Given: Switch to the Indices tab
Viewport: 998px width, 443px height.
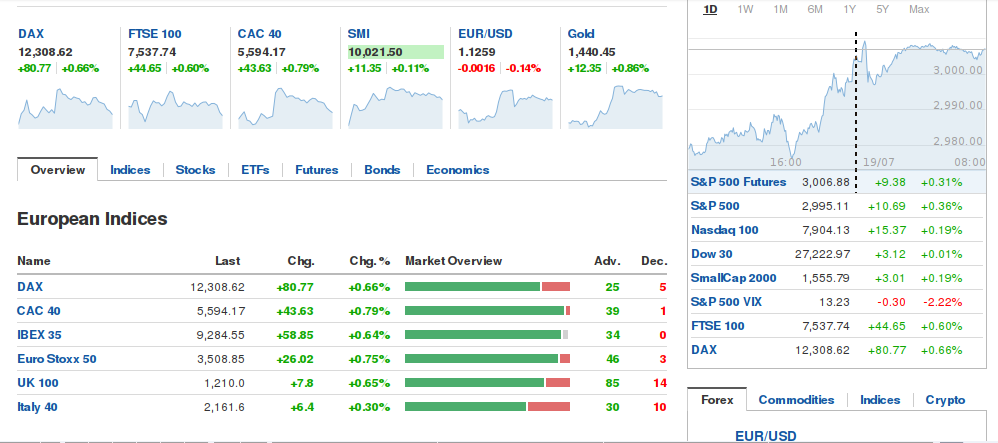Looking at the screenshot, I should tap(130, 170).
